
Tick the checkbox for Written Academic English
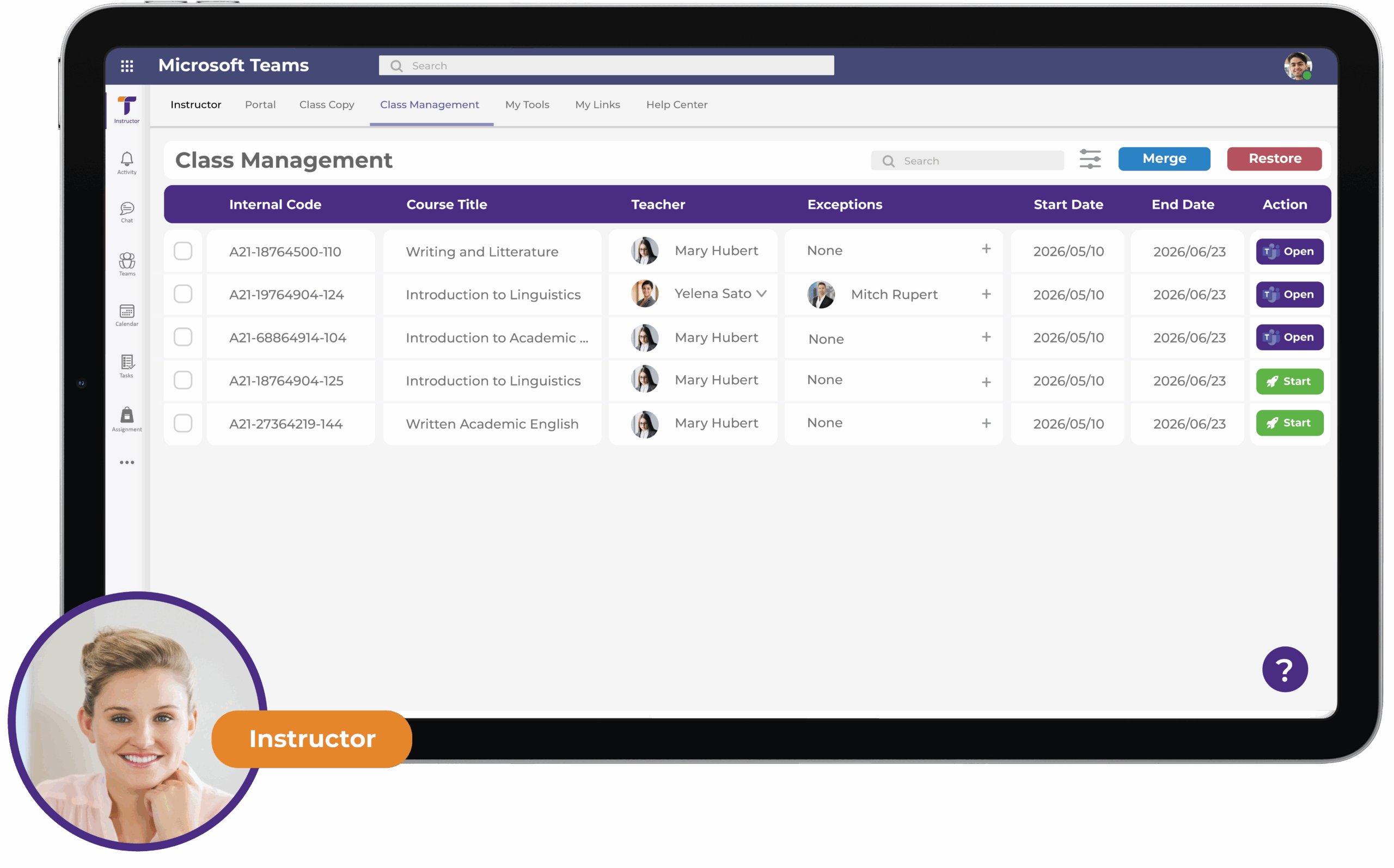click(183, 423)
